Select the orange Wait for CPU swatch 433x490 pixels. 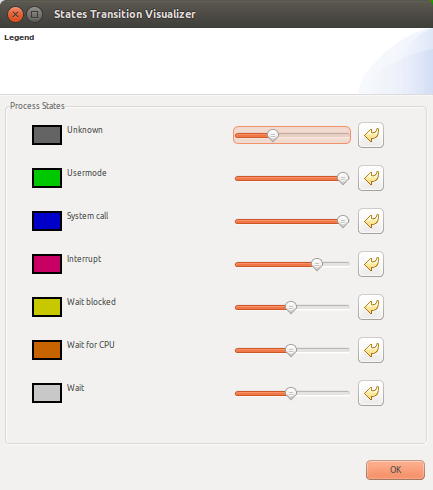[x=47, y=350]
